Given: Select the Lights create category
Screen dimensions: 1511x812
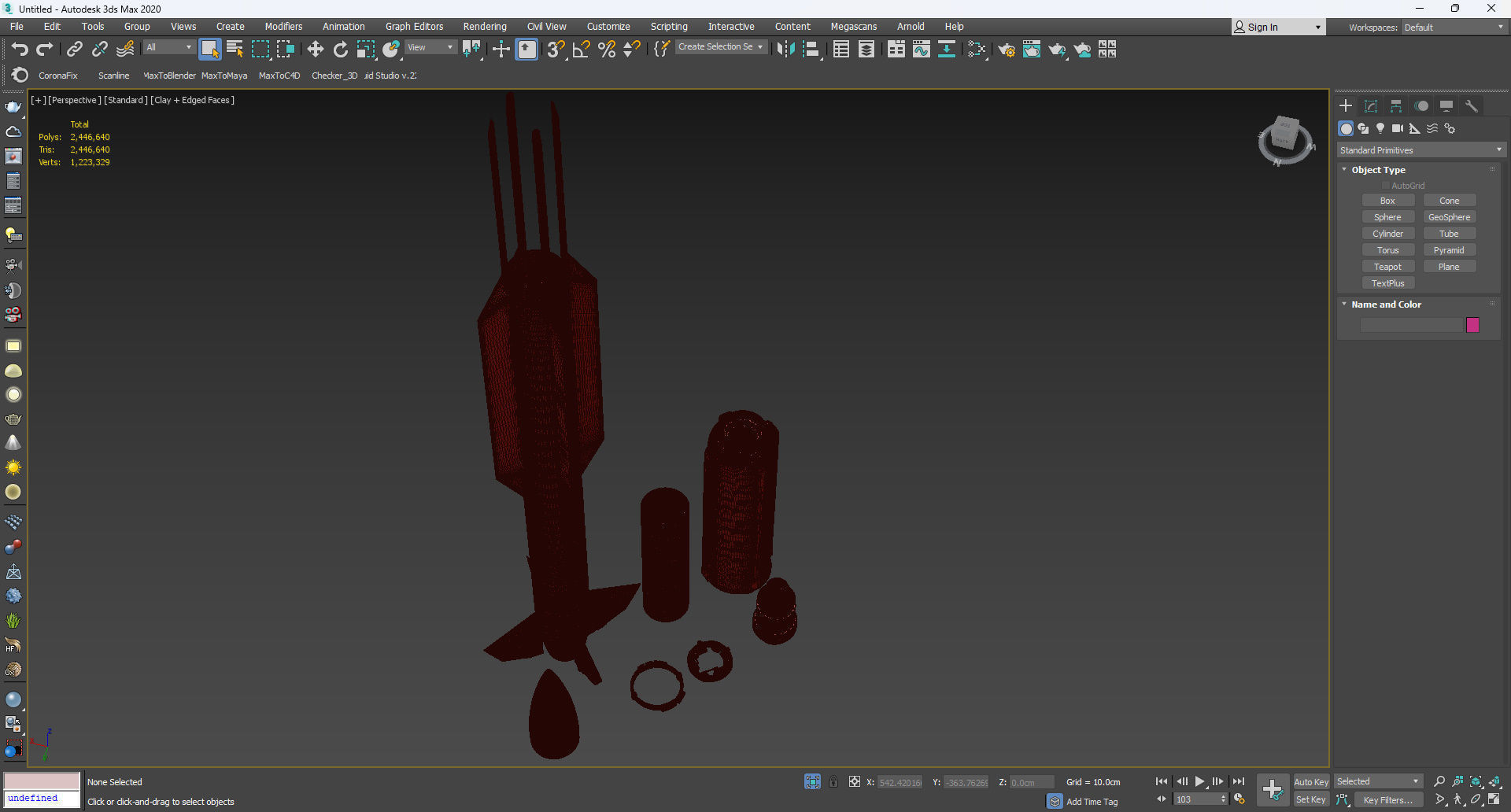Looking at the screenshot, I should click(x=1380, y=128).
